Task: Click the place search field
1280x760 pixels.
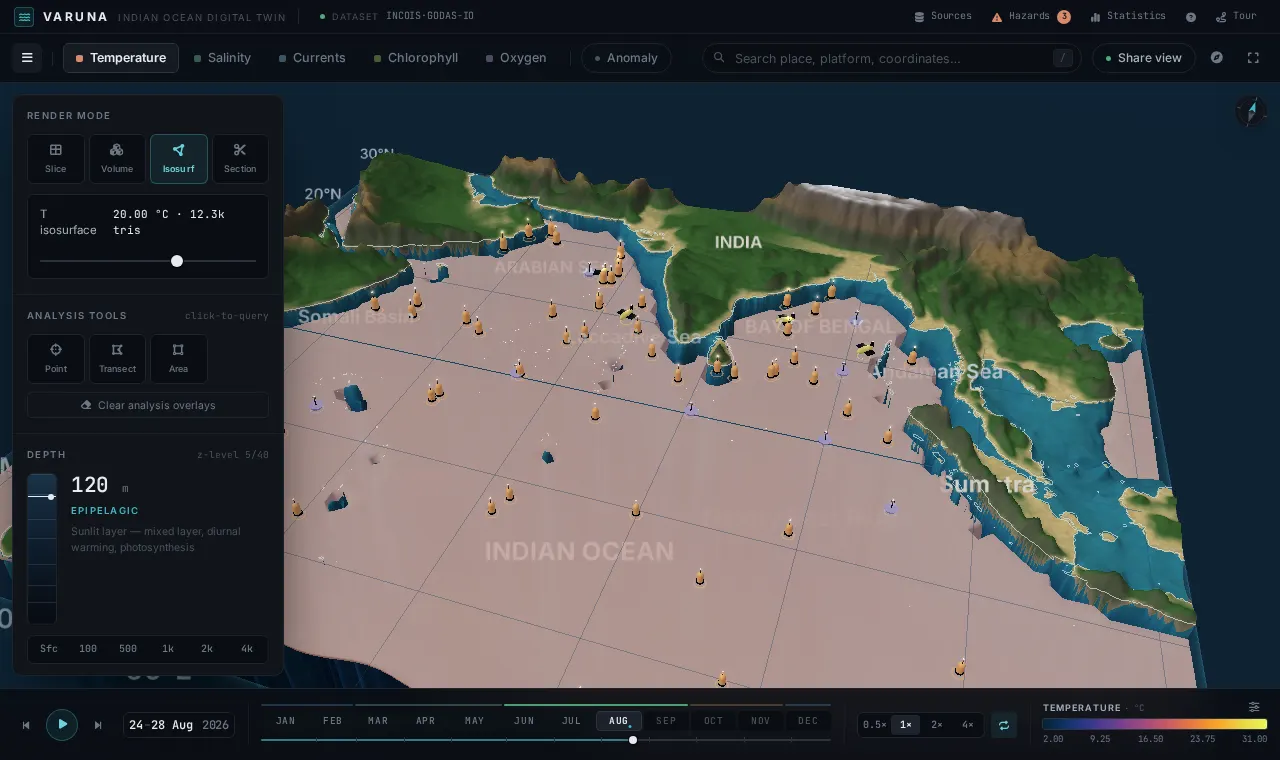Action: coord(892,58)
